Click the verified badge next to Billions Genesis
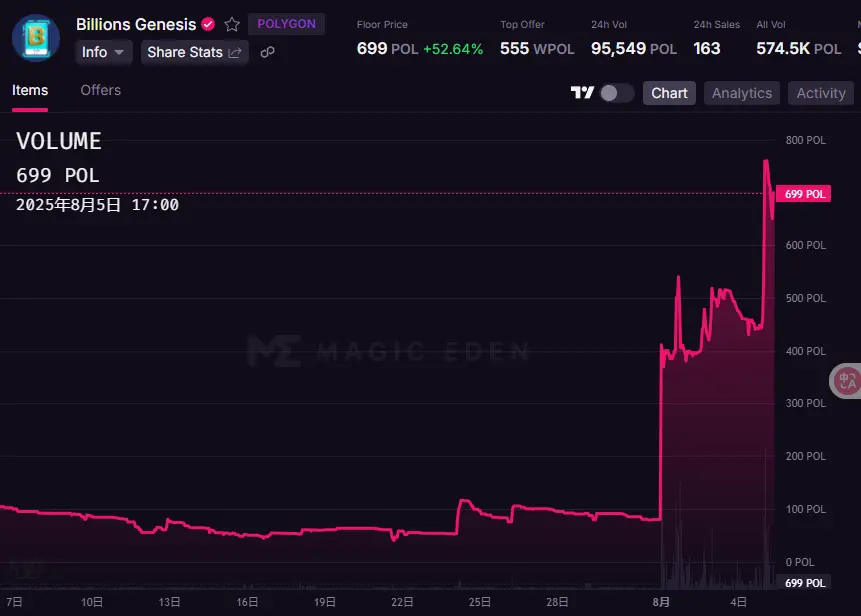The width and height of the screenshot is (861, 616). (x=208, y=24)
